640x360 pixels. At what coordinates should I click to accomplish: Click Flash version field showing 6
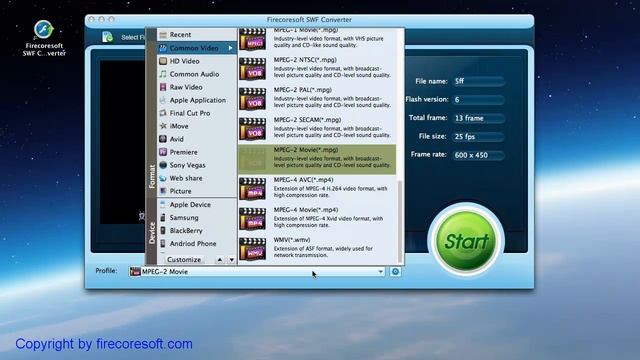(x=478, y=100)
